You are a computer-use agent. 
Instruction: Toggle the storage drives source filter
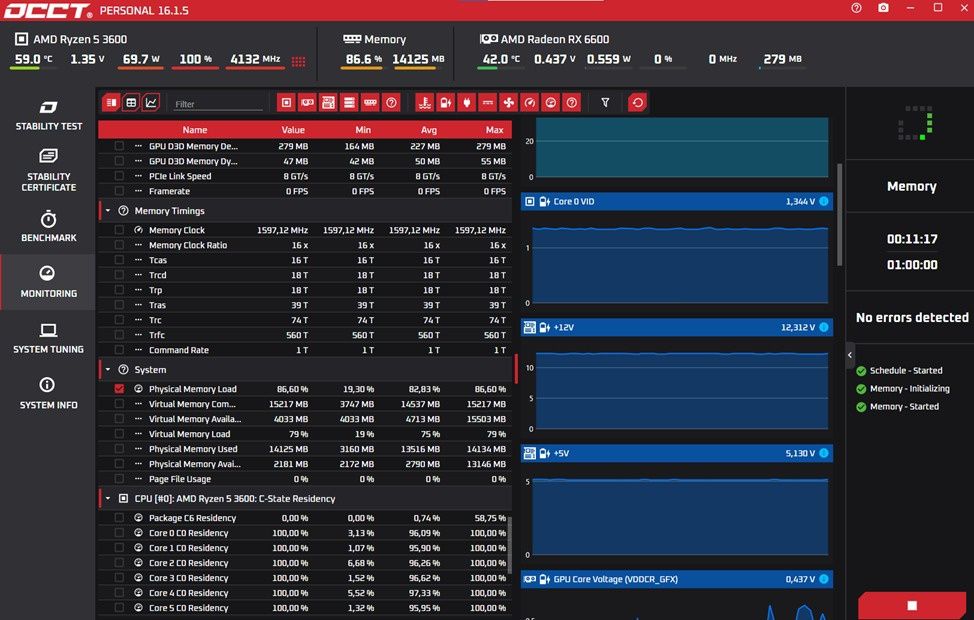(350, 103)
